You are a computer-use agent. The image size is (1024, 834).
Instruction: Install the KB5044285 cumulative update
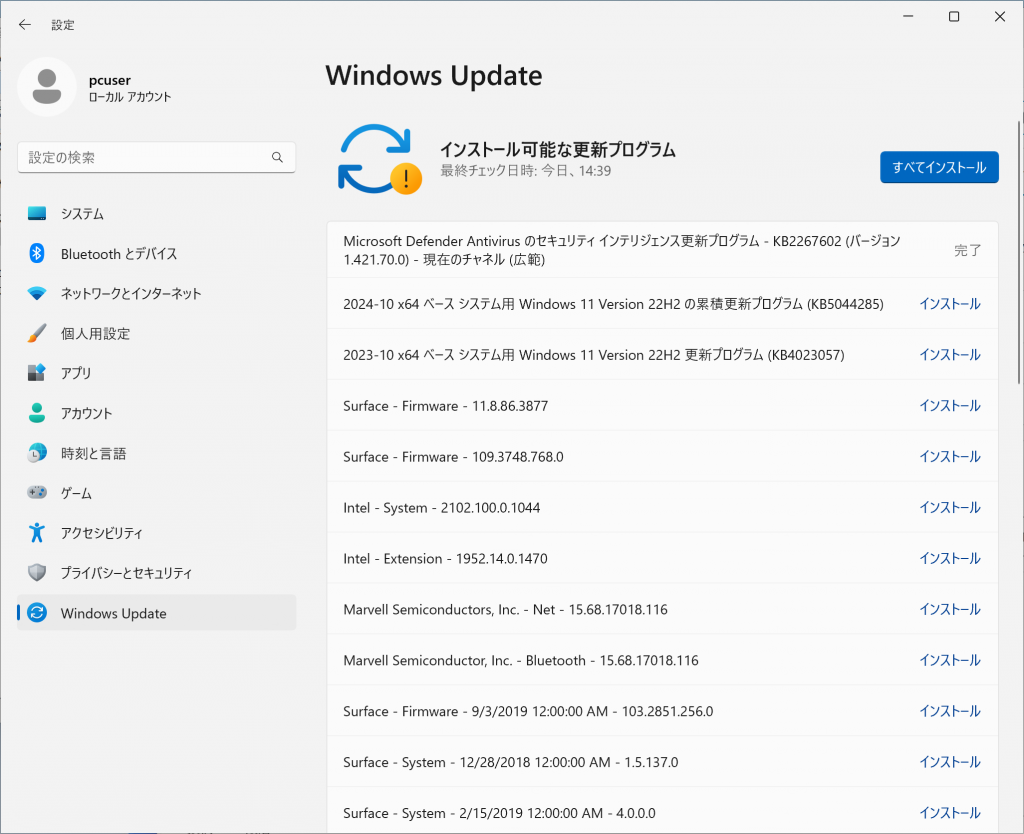click(x=950, y=304)
